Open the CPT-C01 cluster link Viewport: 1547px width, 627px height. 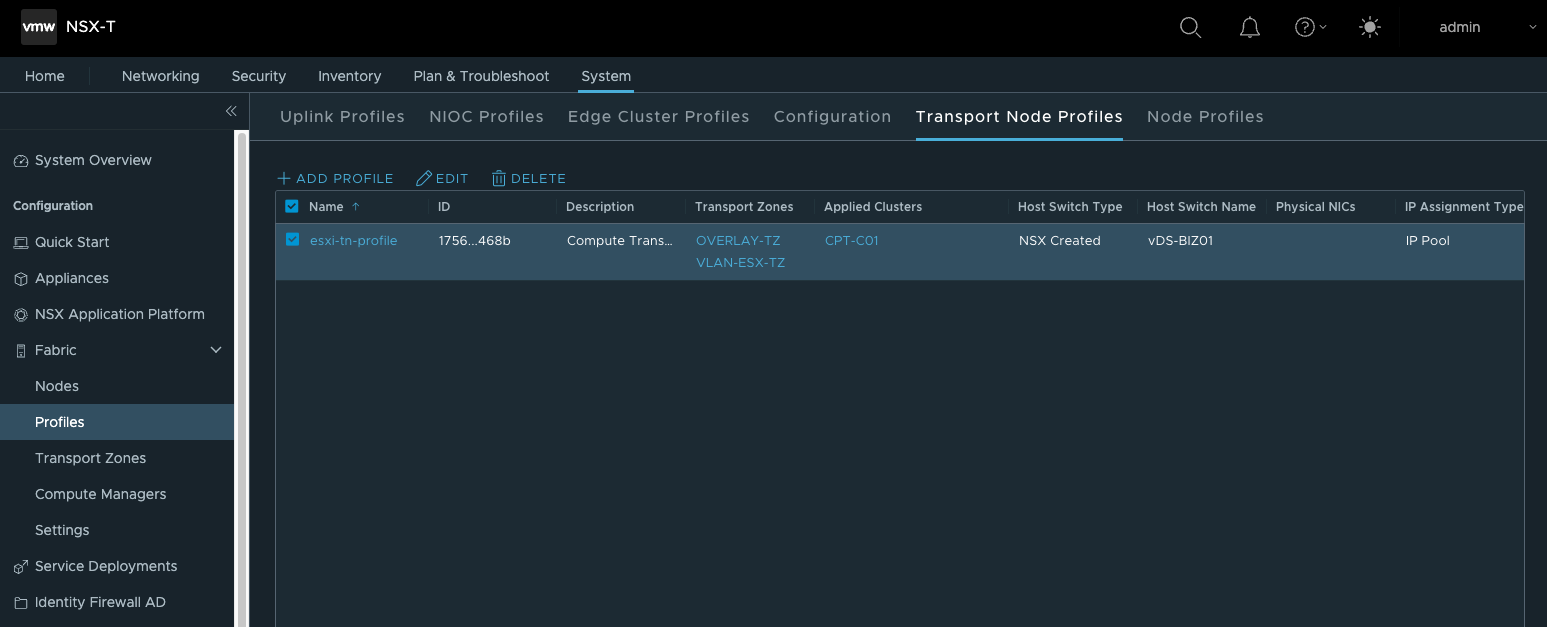pyautogui.click(x=852, y=240)
